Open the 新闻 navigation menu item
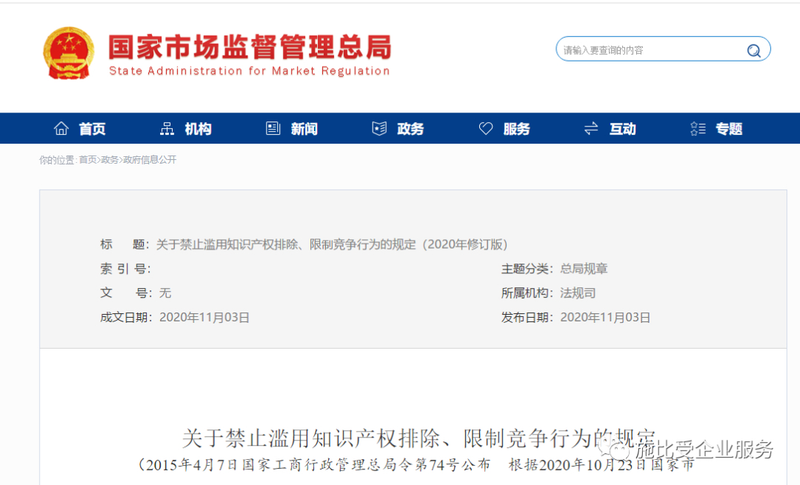800x485 pixels. coord(304,129)
